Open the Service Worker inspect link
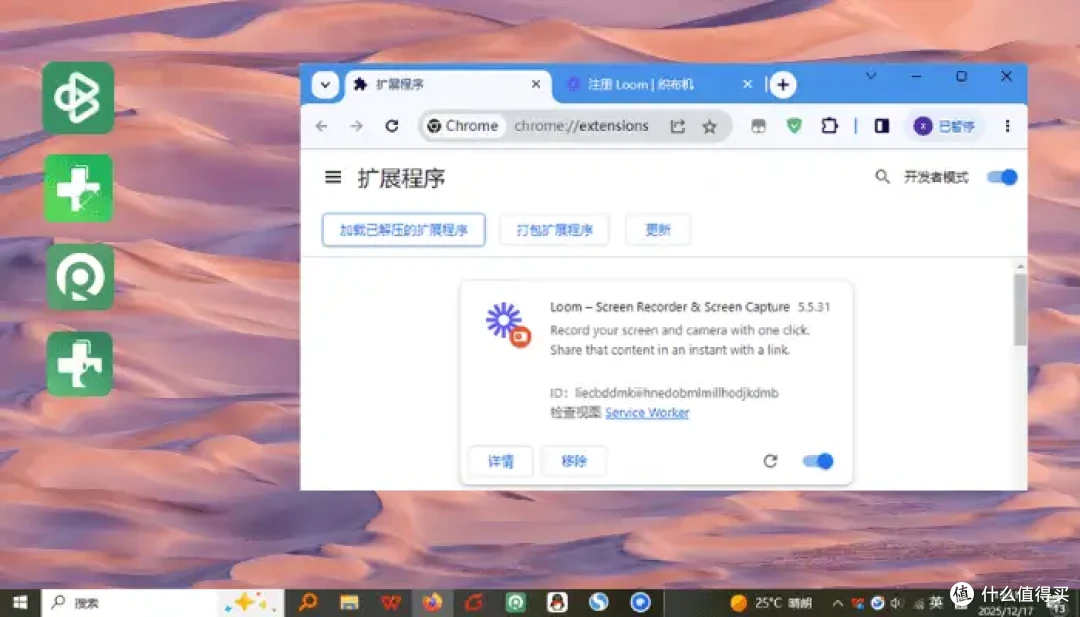The image size is (1080, 617). coord(647,412)
